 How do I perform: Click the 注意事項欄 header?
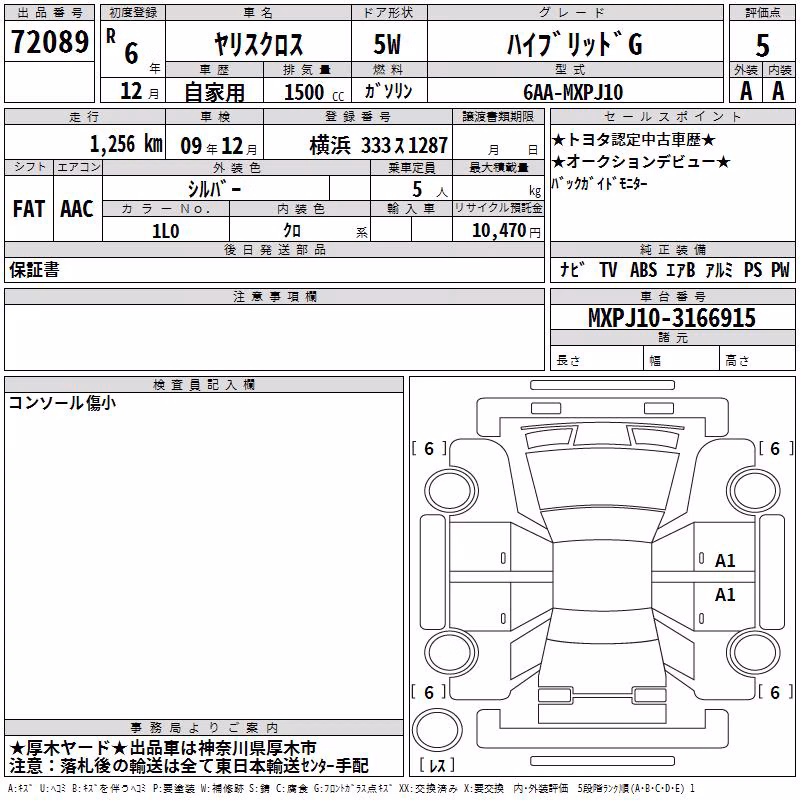(x=274, y=296)
